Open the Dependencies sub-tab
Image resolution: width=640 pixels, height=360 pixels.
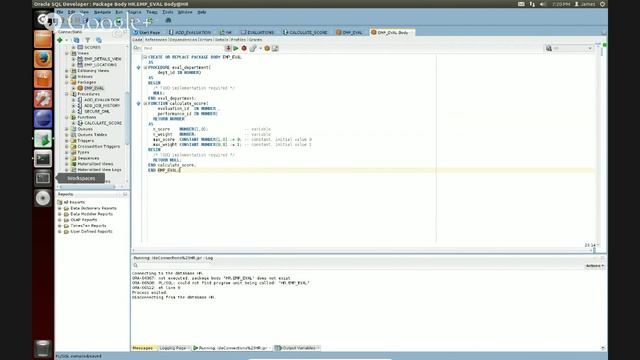tap(183, 40)
